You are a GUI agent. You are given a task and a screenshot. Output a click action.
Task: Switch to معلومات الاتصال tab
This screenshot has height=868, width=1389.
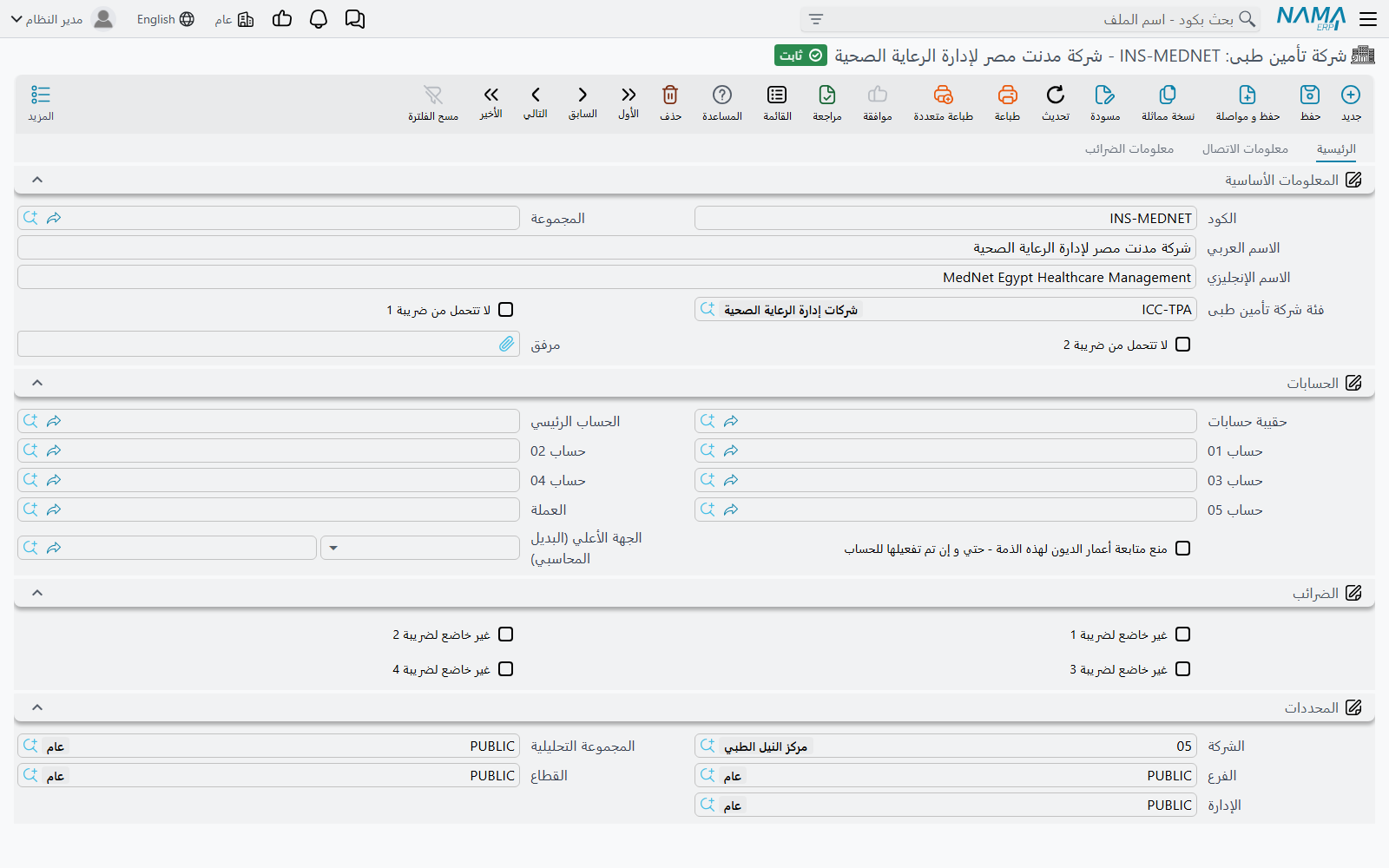[1245, 149]
